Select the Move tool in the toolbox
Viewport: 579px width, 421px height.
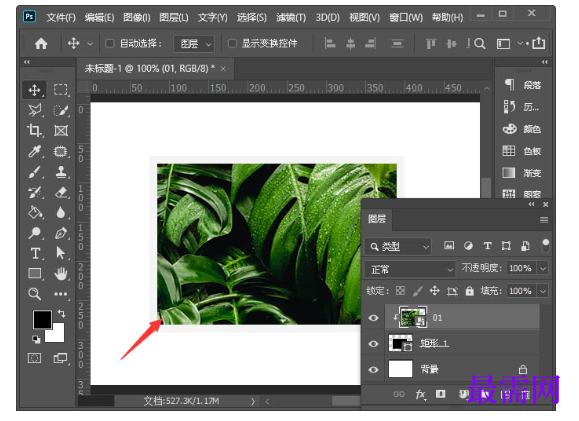point(35,90)
